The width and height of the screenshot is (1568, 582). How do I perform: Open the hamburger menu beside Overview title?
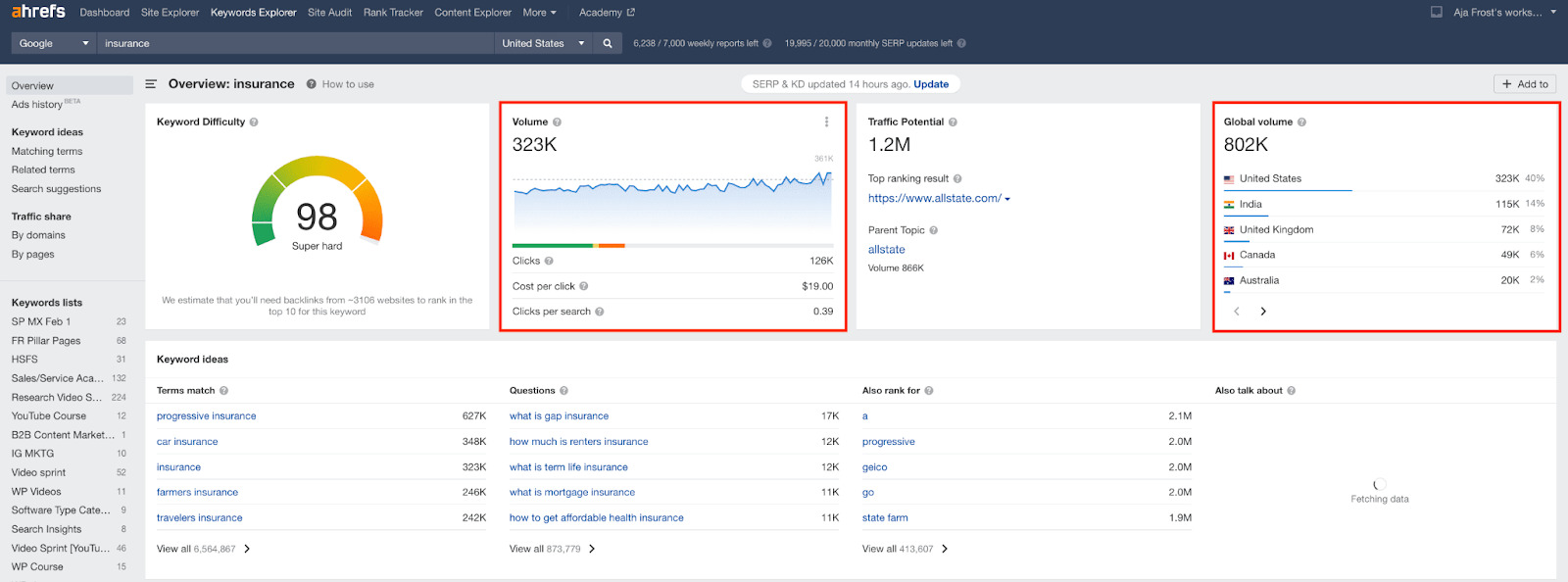pos(151,84)
